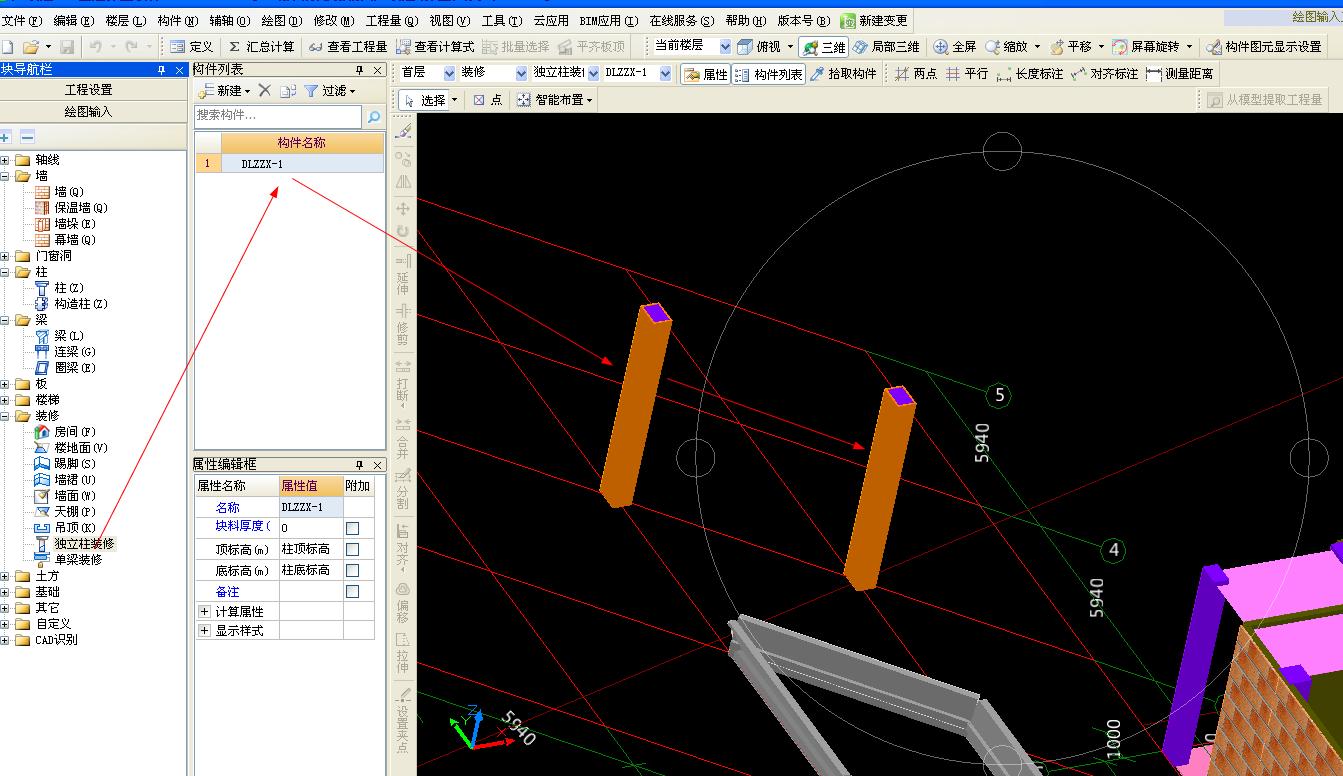This screenshot has height=776, width=1343.
Task: Expand the 计算属性 property group
Action: 204,611
